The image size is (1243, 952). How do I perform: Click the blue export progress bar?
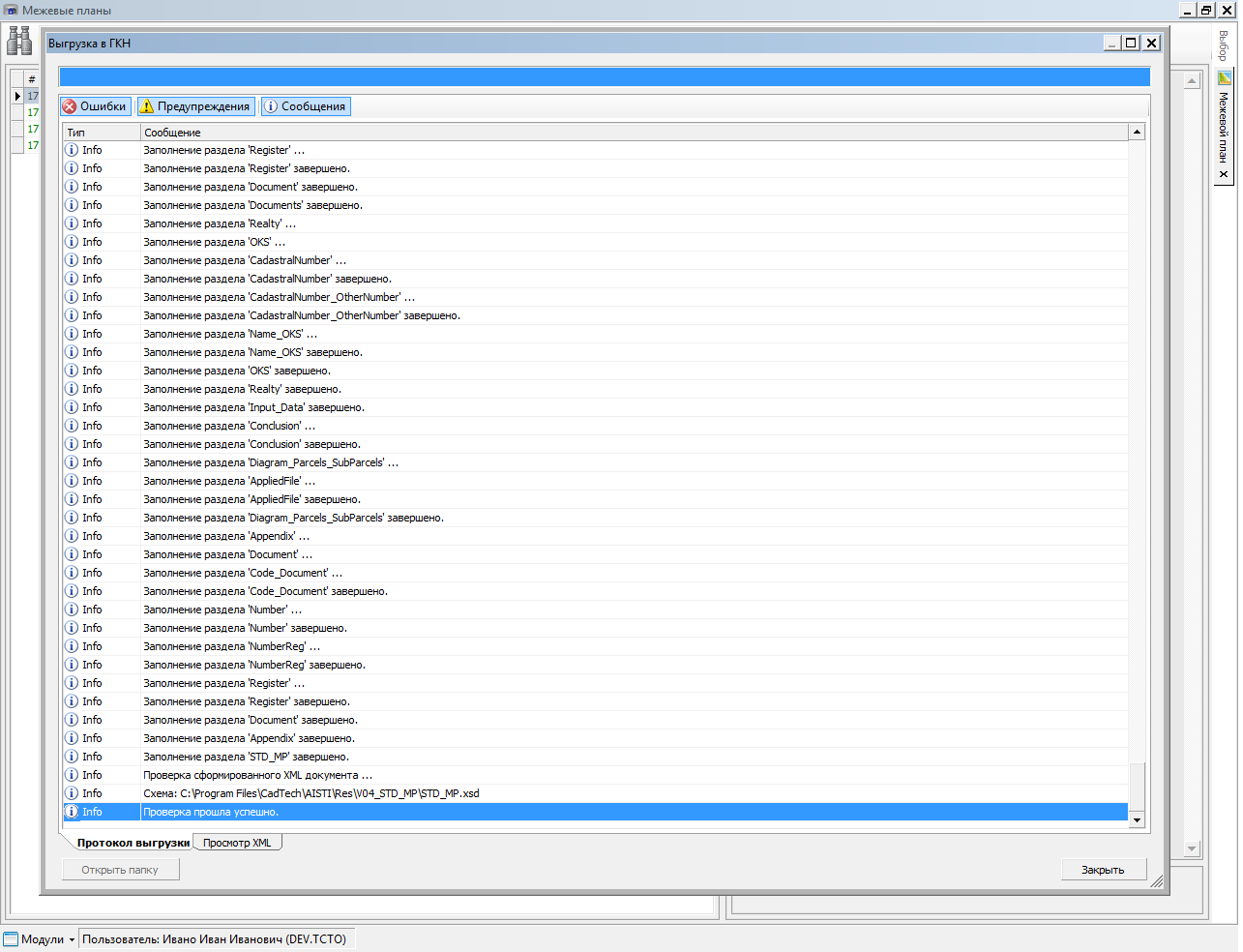pyautogui.click(x=604, y=77)
